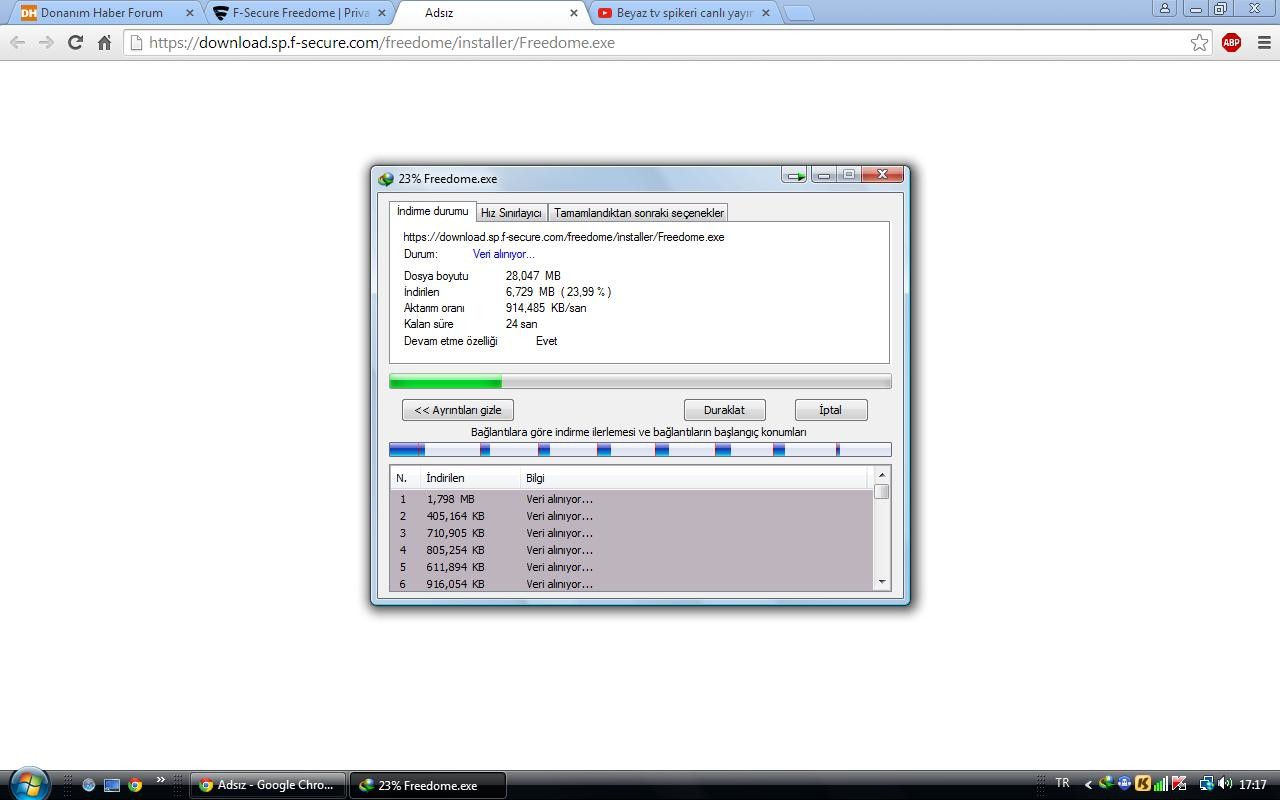
Task: Click the network connection tray icon
Action: [1206, 784]
